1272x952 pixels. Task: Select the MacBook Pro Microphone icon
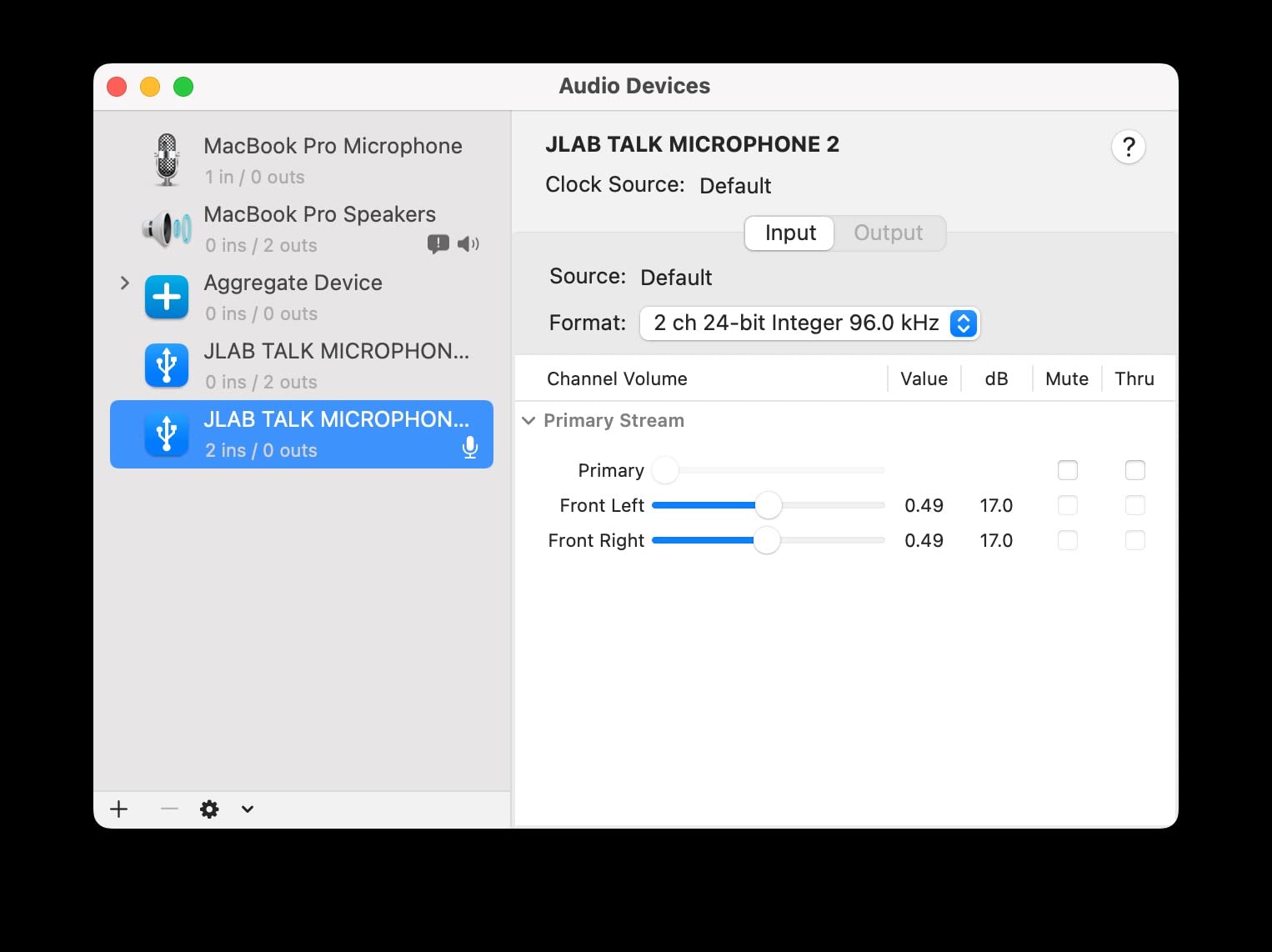coord(167,160)
